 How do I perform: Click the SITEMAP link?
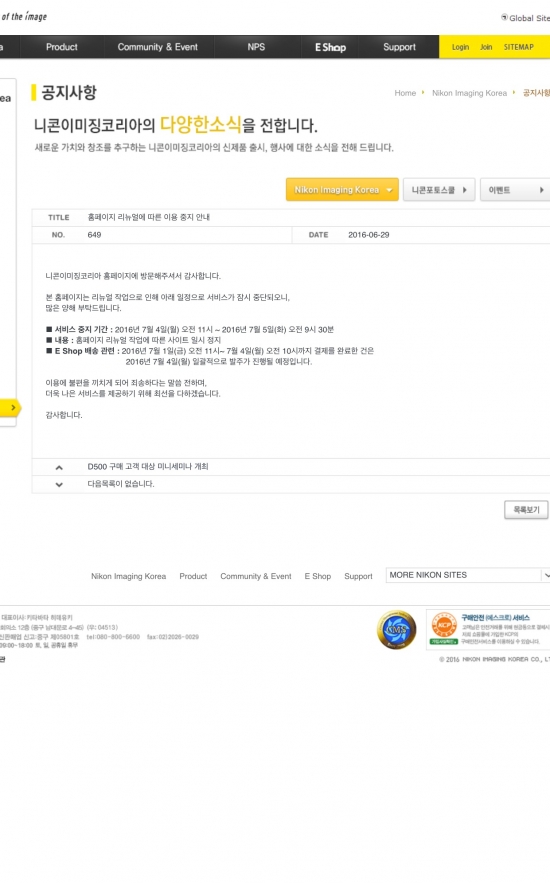coord(518,47)
